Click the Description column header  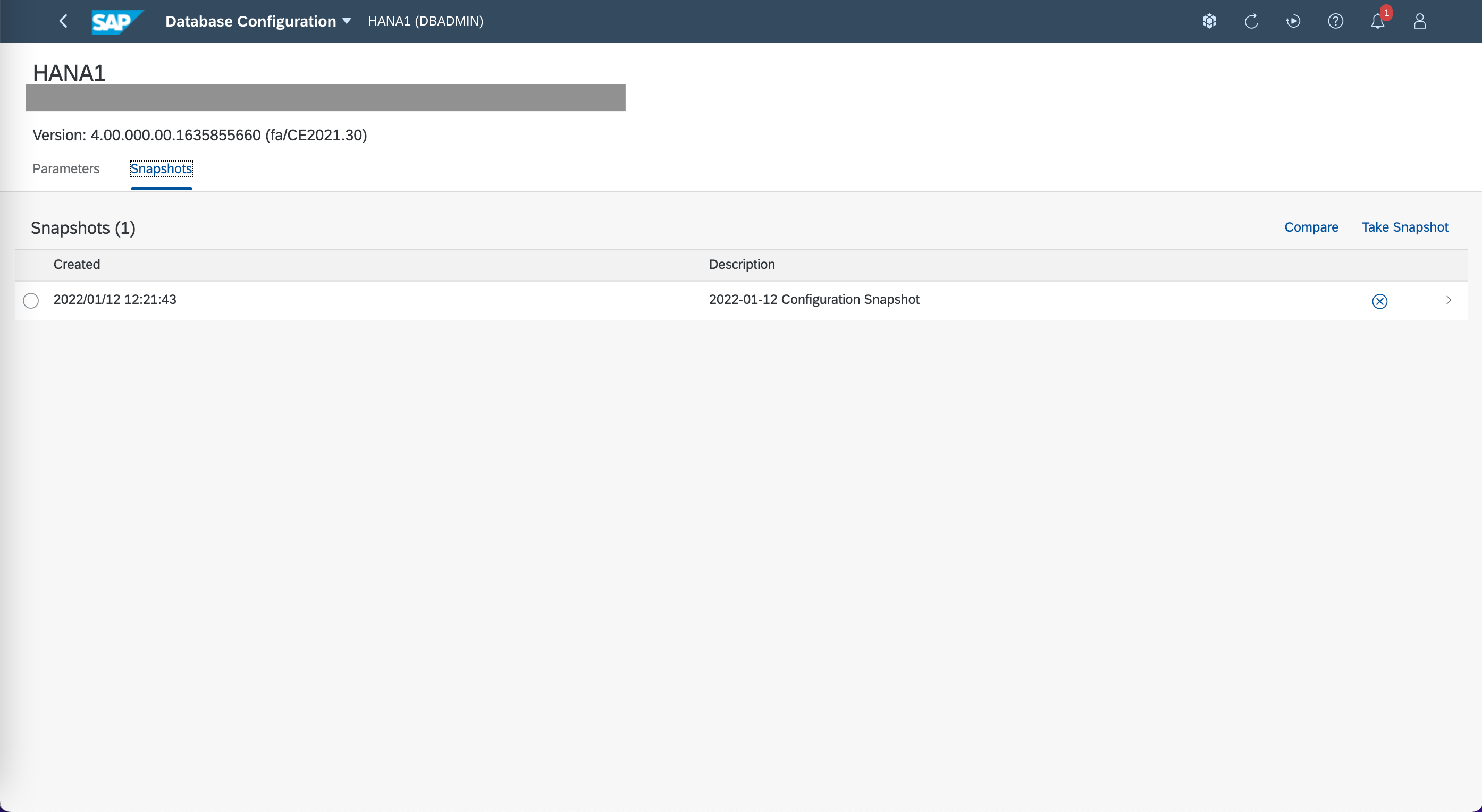pos(742,265)
